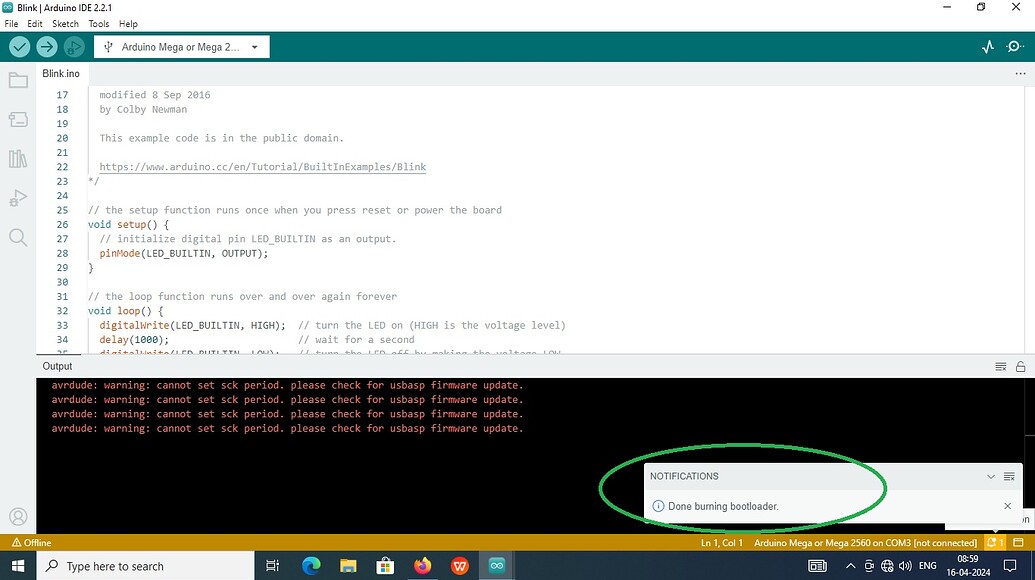Open File Explorer from taskbar
Image resolution: width=1035 pixels, height=580 pixels.
348,566
